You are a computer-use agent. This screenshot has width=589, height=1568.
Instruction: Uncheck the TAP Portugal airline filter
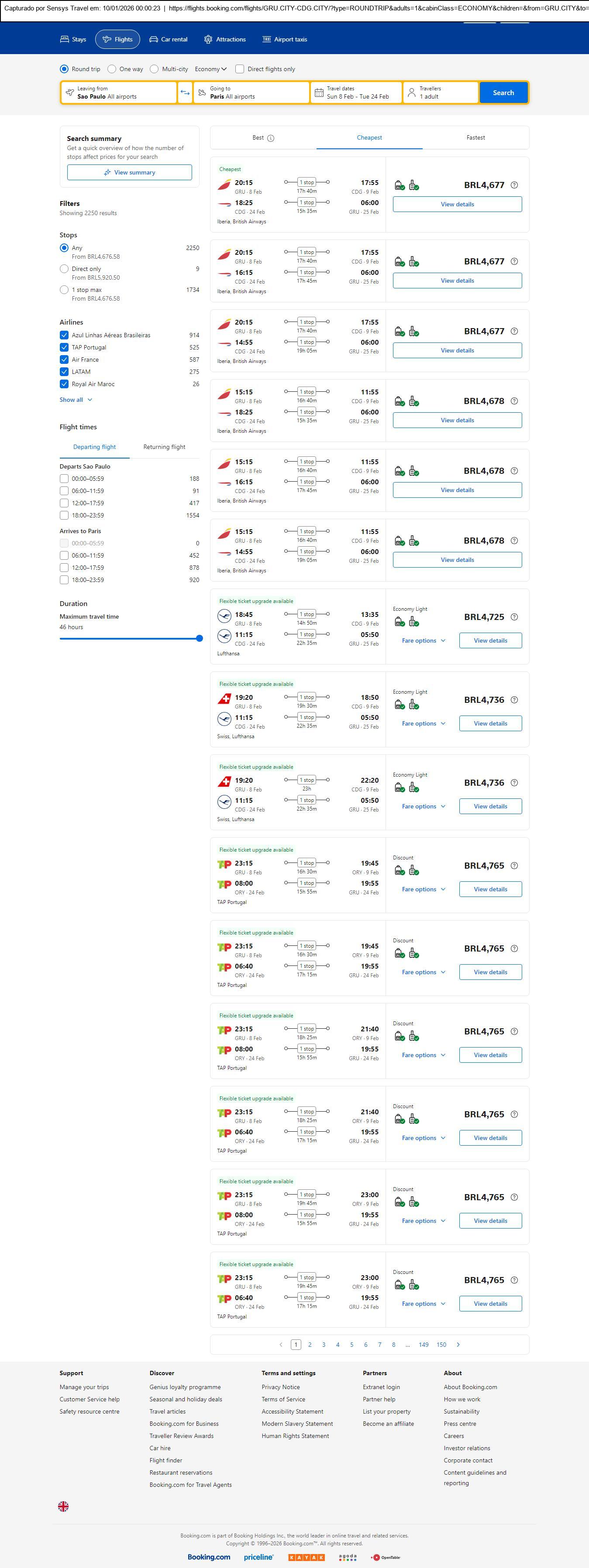[64, 348]
